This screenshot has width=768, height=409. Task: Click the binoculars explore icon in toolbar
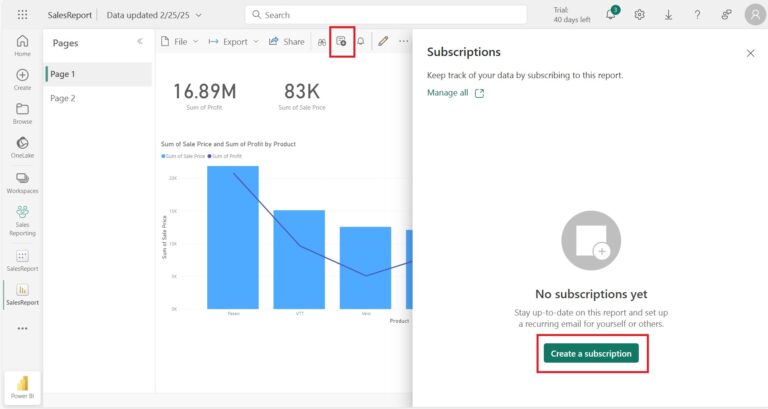coord(322,42)
